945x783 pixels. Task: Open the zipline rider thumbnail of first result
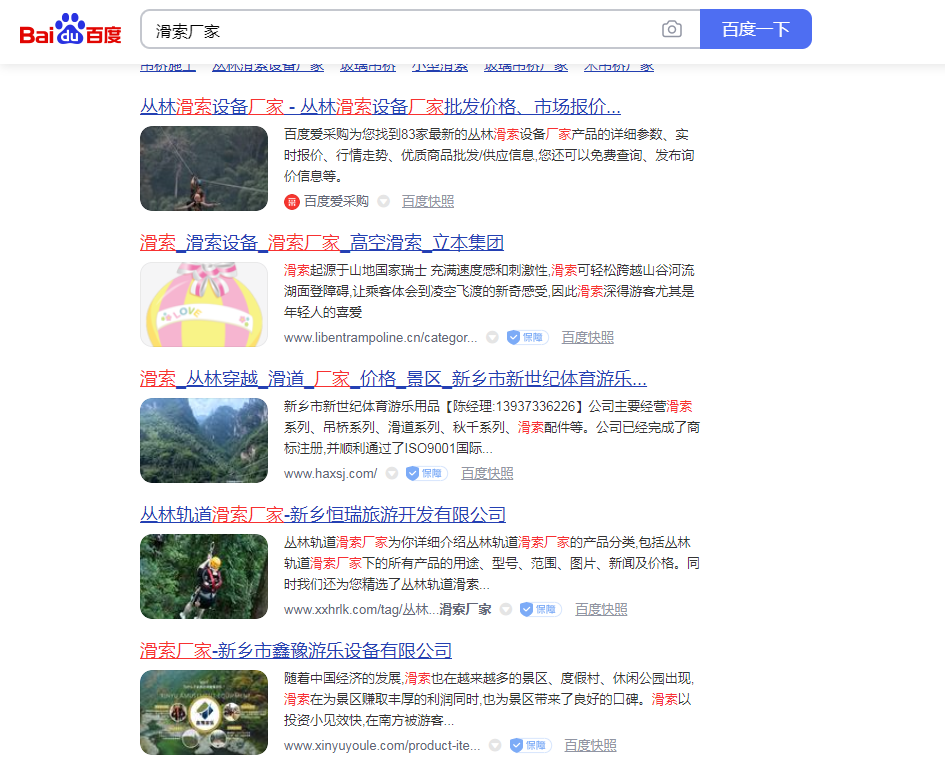coord(204,168)
